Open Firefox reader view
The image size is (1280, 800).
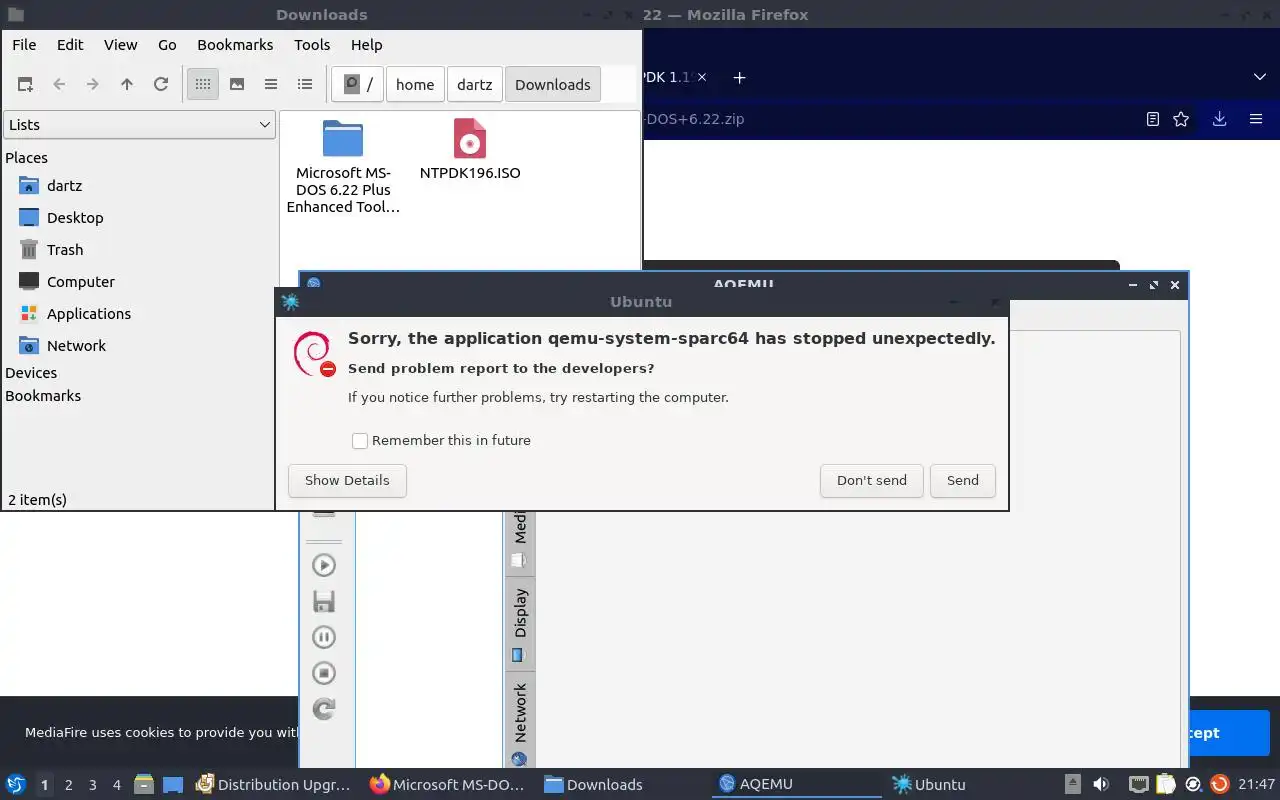click(1153, 119)
